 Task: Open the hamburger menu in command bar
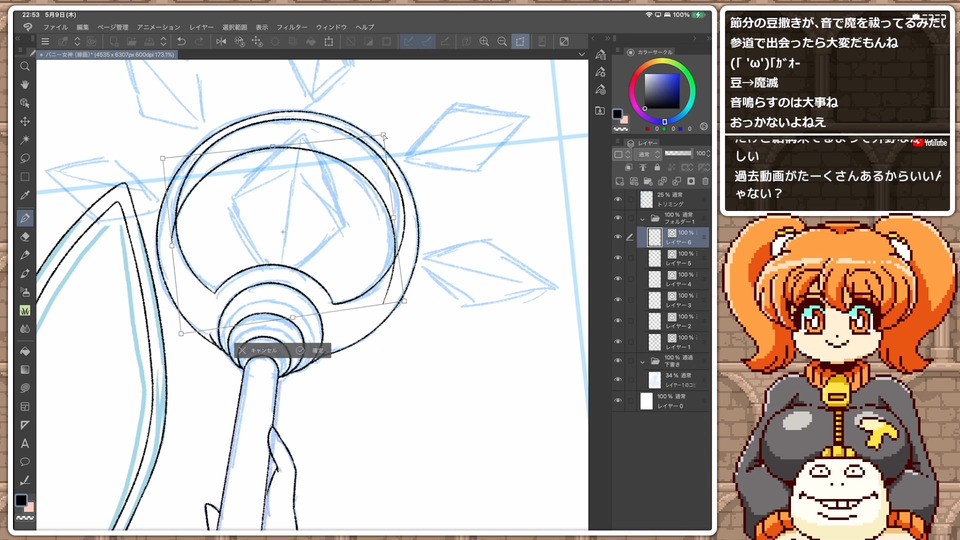pyautogui.click(x=45, y=42)
